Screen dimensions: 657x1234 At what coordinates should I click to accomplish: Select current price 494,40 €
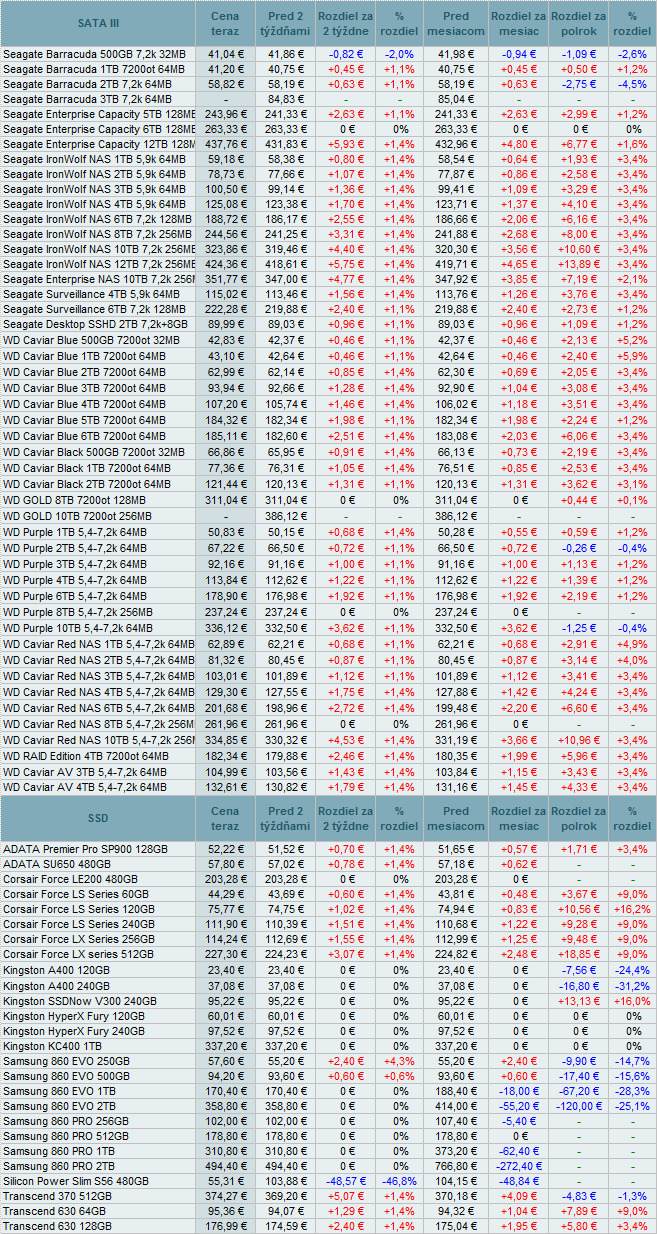[x=226, y=1167]
